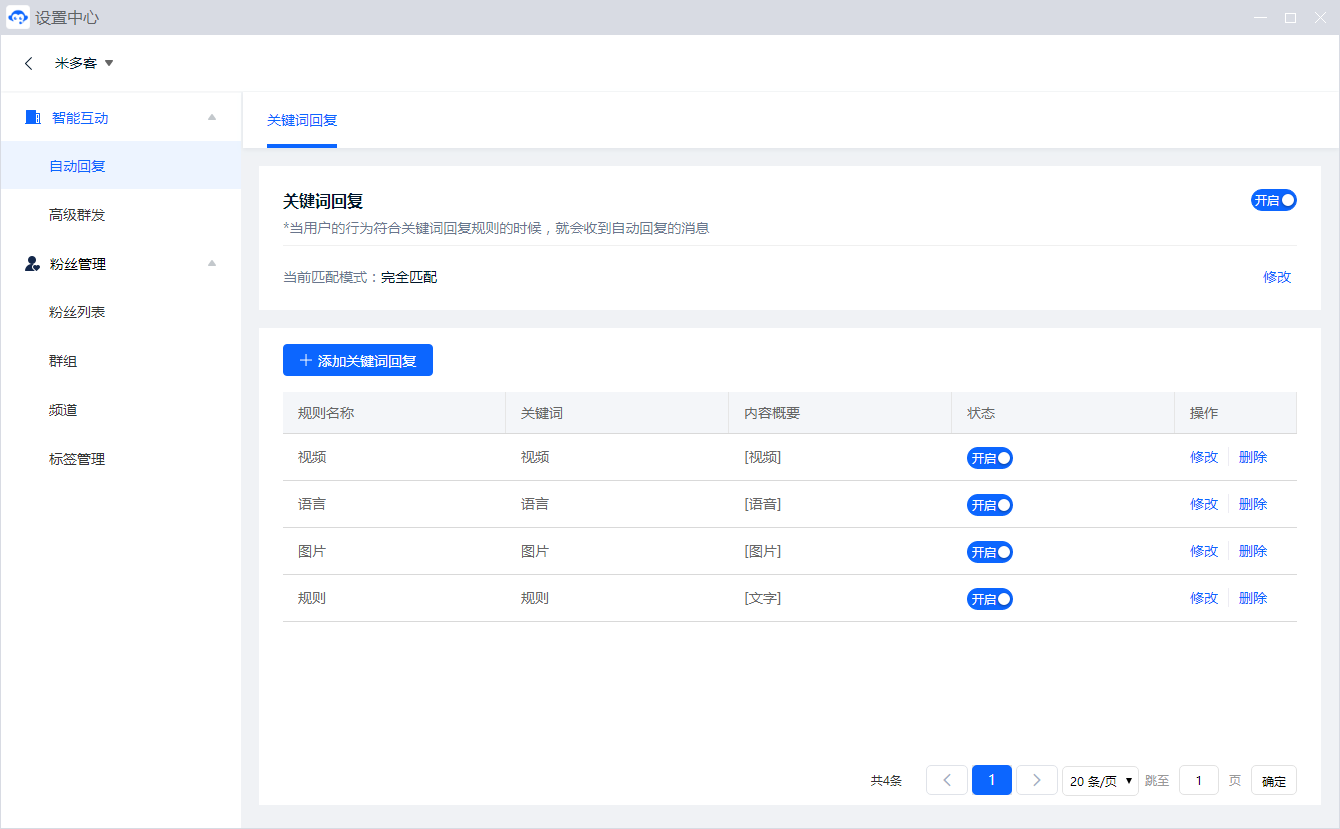Viewport: 1340px width, 829px height.
Task: Click 删除 in the 视频 row
Action: click(1253, 457)
